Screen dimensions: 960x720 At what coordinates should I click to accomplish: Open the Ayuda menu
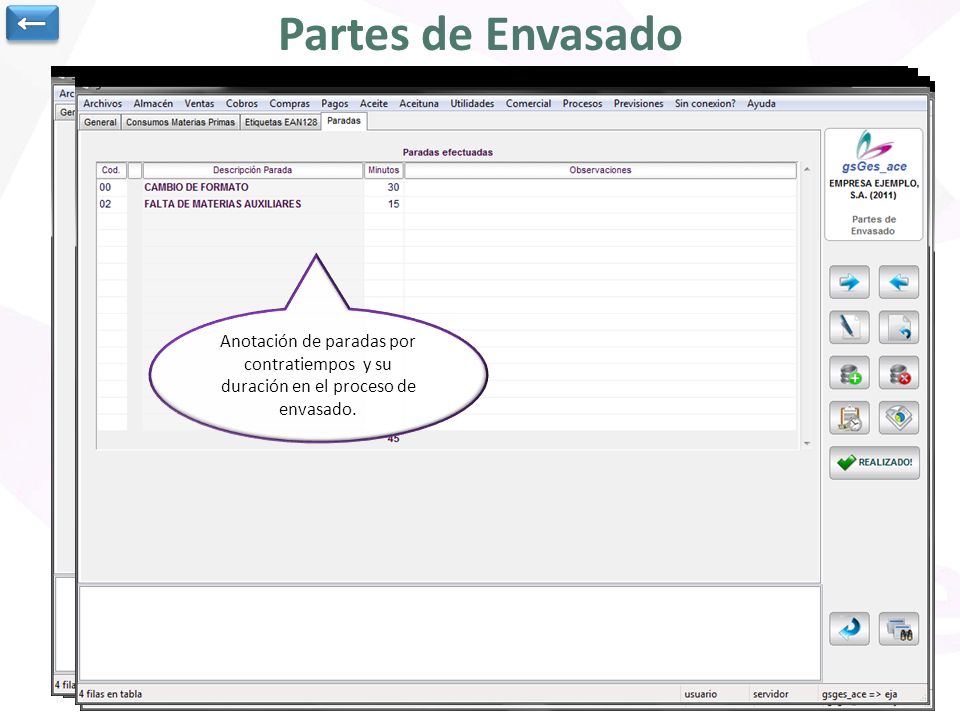click(761, 103)
